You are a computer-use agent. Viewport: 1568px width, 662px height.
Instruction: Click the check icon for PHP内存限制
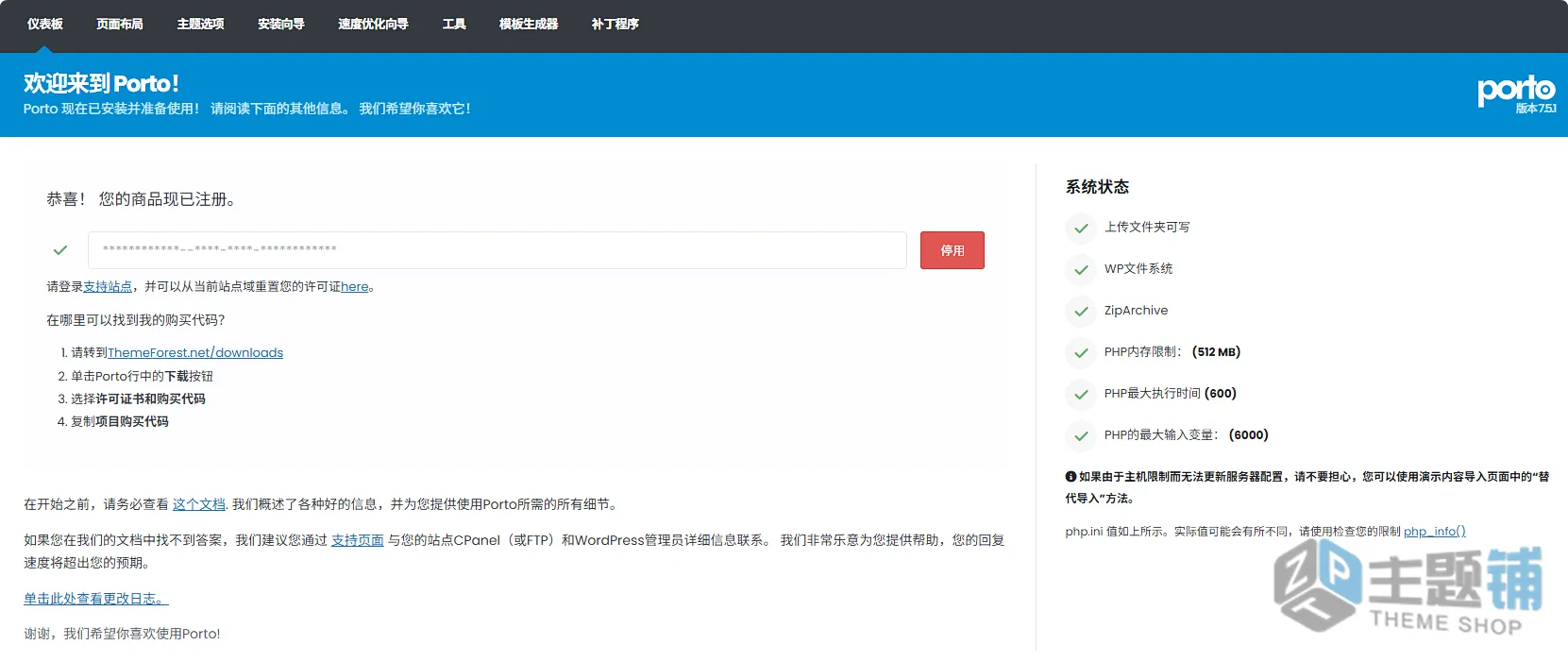point(1081,352)
